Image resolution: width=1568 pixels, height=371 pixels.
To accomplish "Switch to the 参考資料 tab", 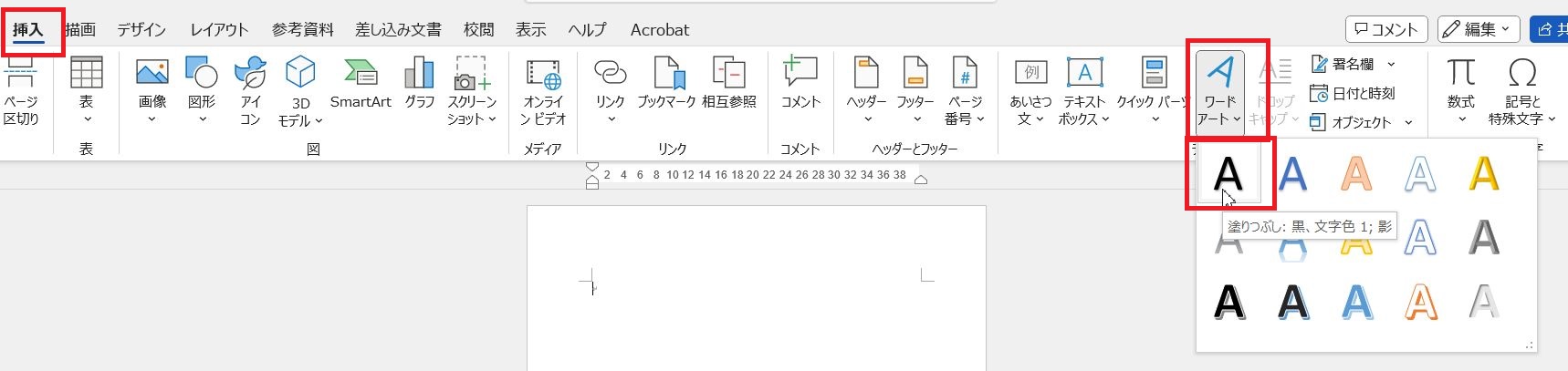I will coord(302,30).
